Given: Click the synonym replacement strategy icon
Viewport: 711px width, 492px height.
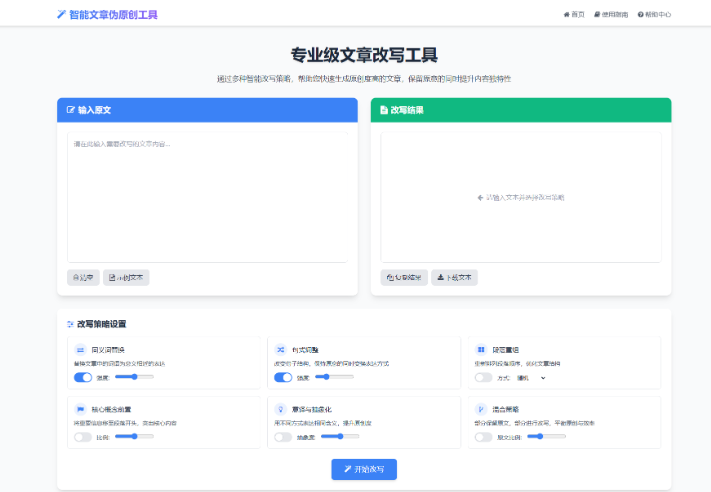Looking at the screenshot, I should tap(80, 351).
